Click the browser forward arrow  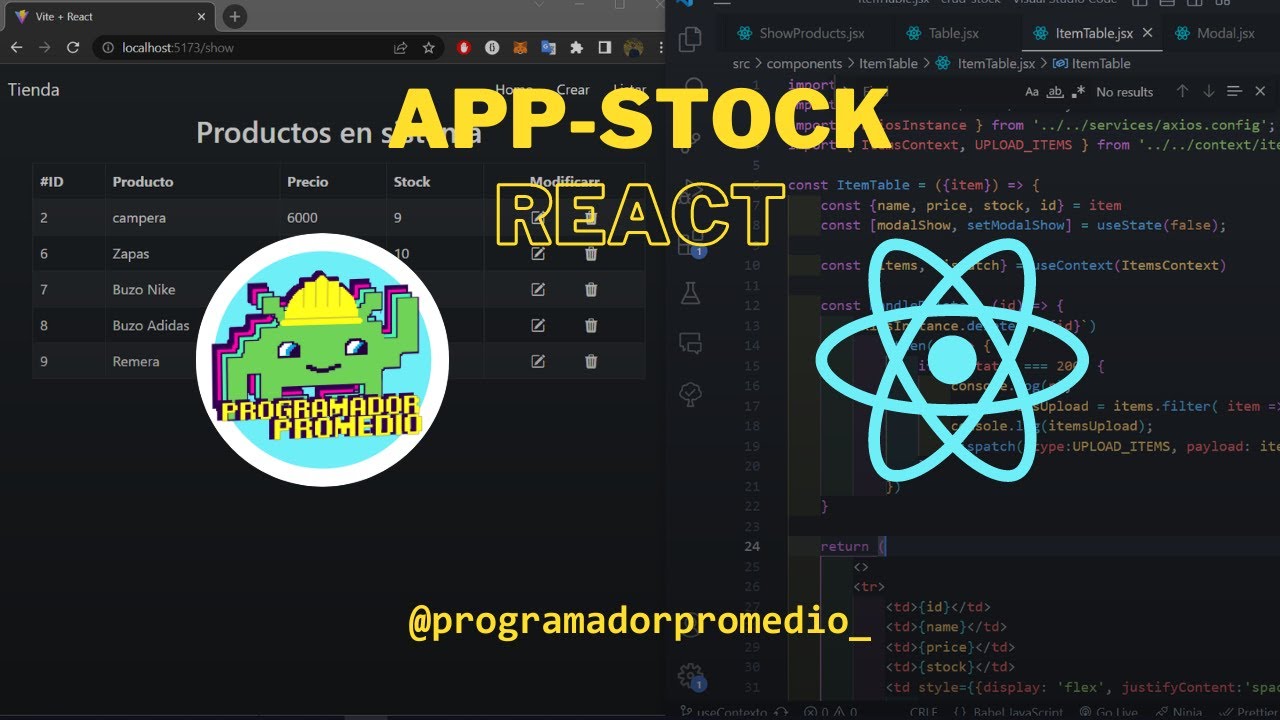(x=44, y=47)
